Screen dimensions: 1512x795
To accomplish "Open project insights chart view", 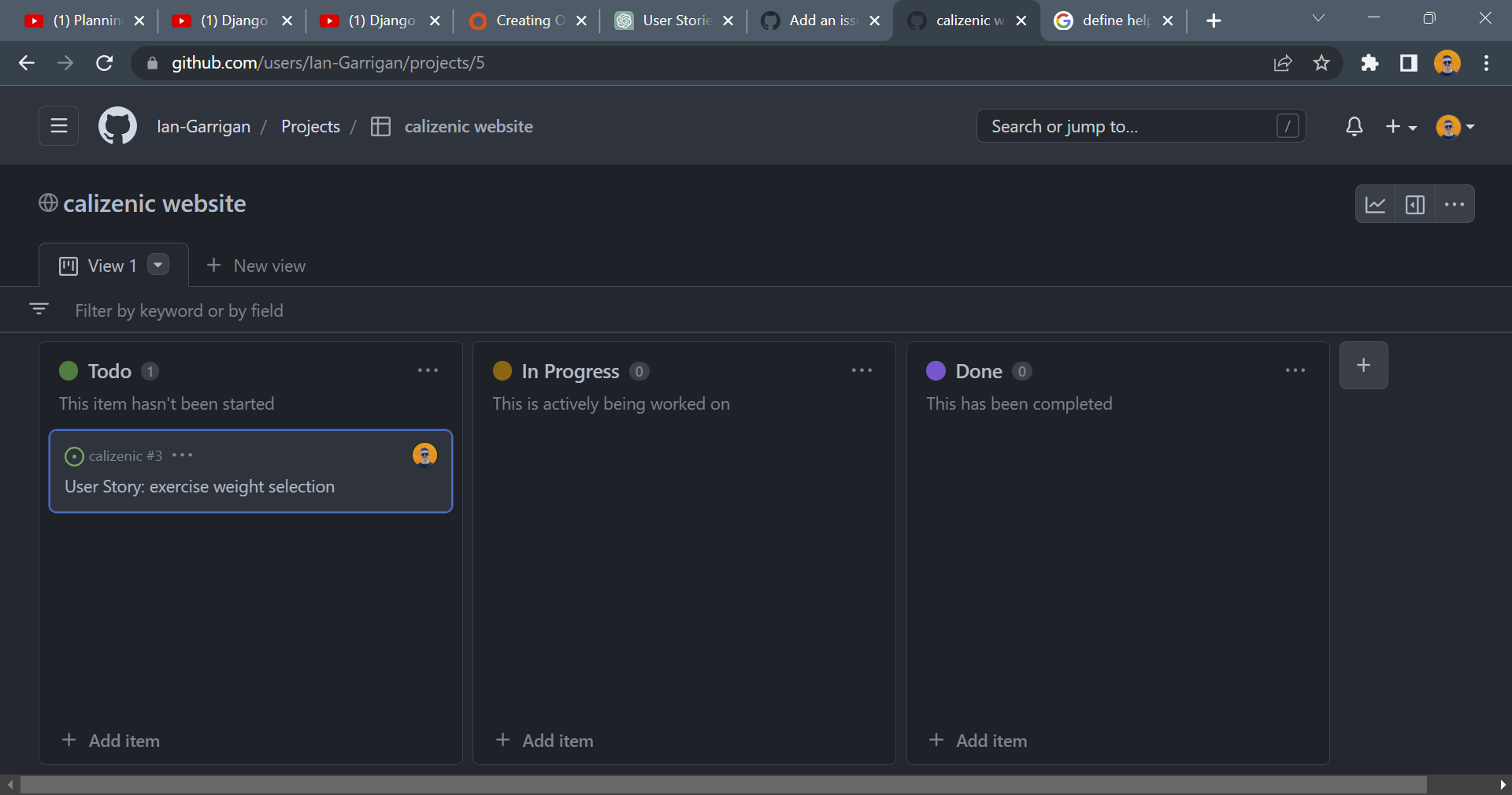I will coord(1376,204).
